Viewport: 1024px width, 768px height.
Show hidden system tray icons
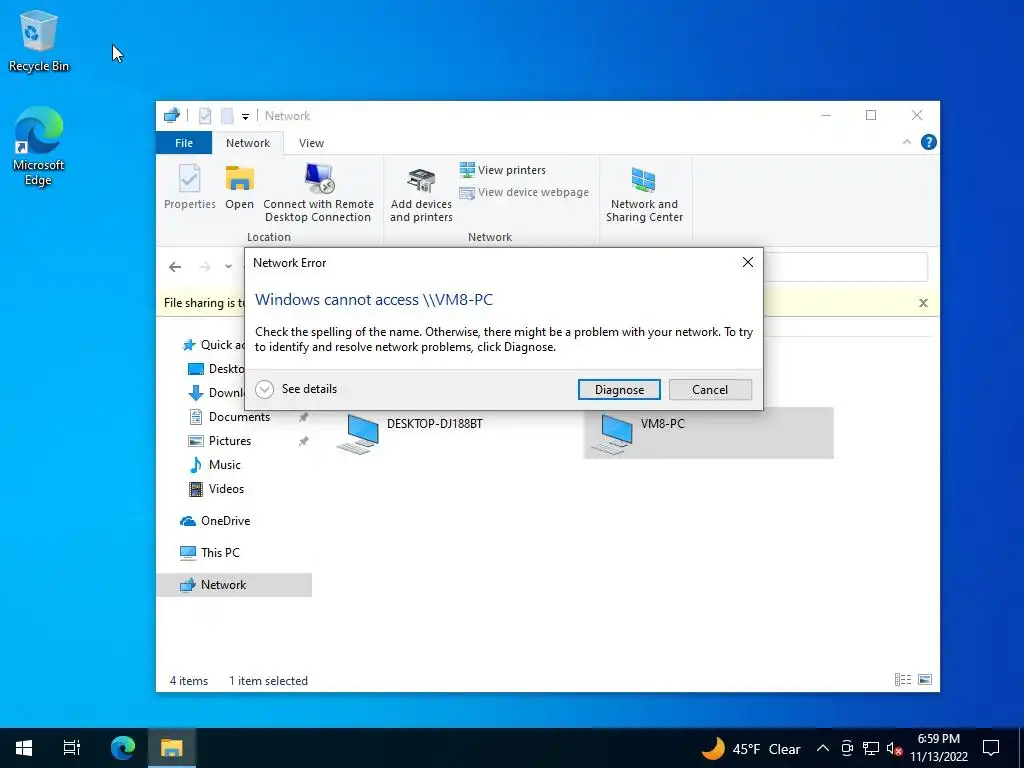(823, 748)
